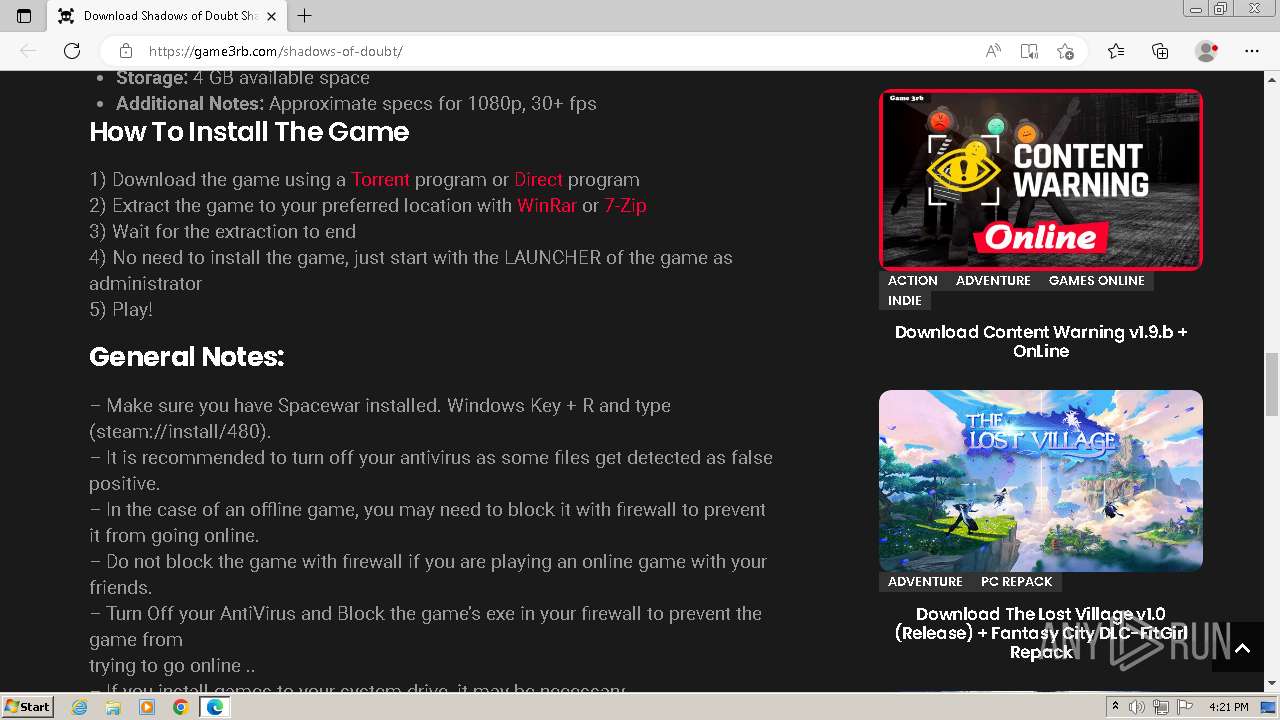Open File Explorer from taskbar

[x=113, y=707]
